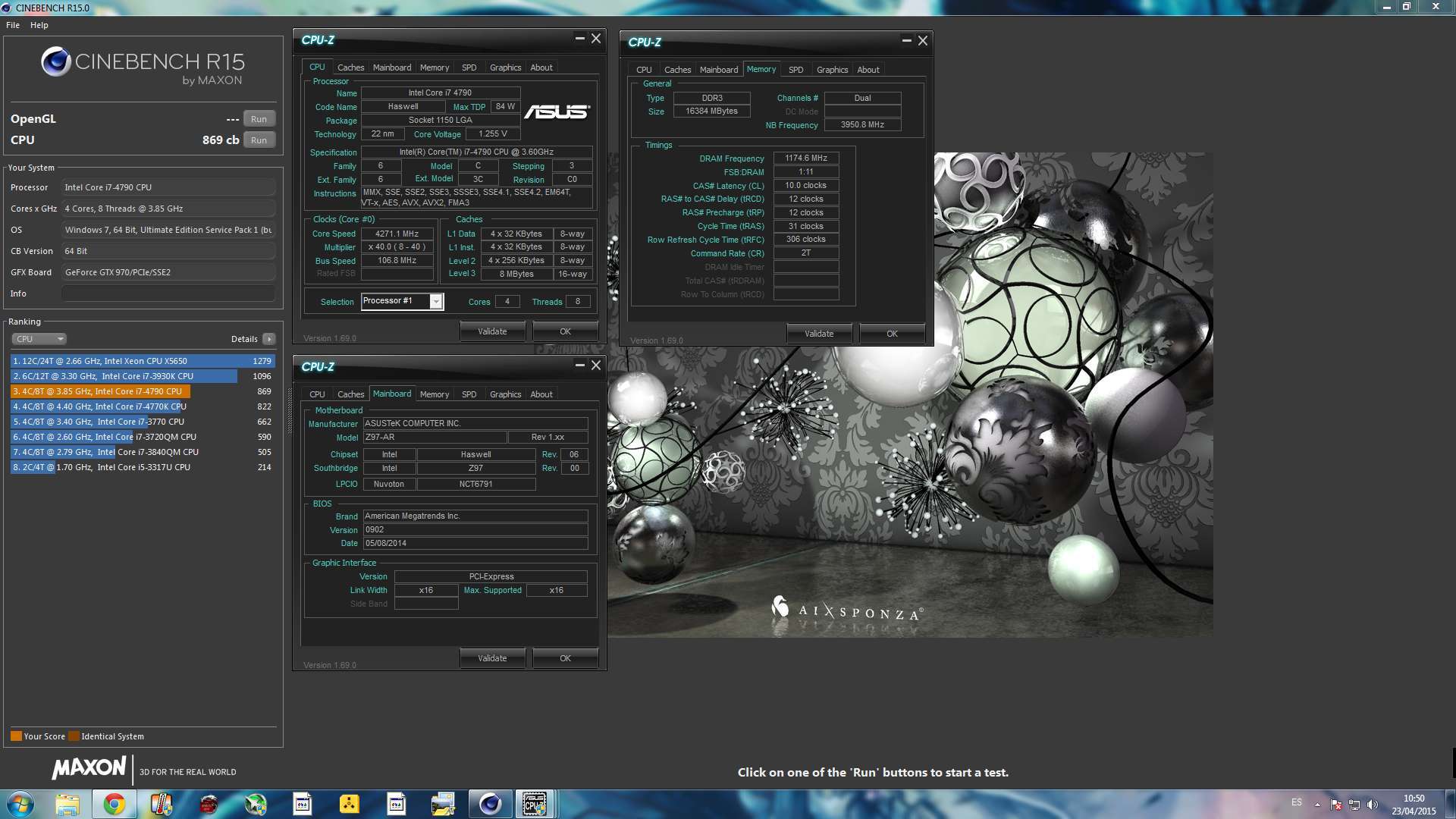Open the picture viewer icon in taskbar
Screen dimensions: 1456x819
tap(443, 804)
